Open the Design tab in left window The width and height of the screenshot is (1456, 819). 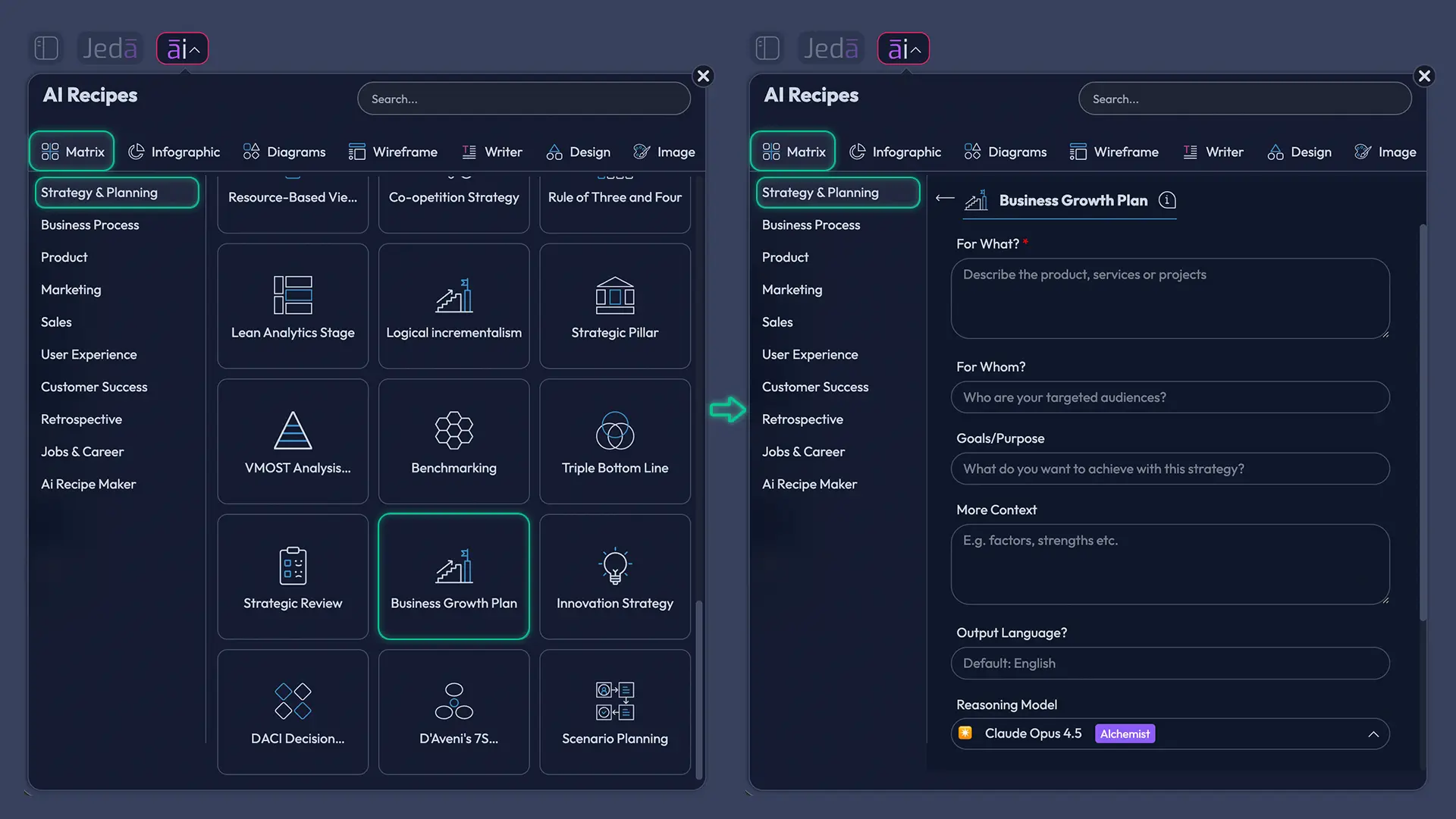[x=578, y=152]
